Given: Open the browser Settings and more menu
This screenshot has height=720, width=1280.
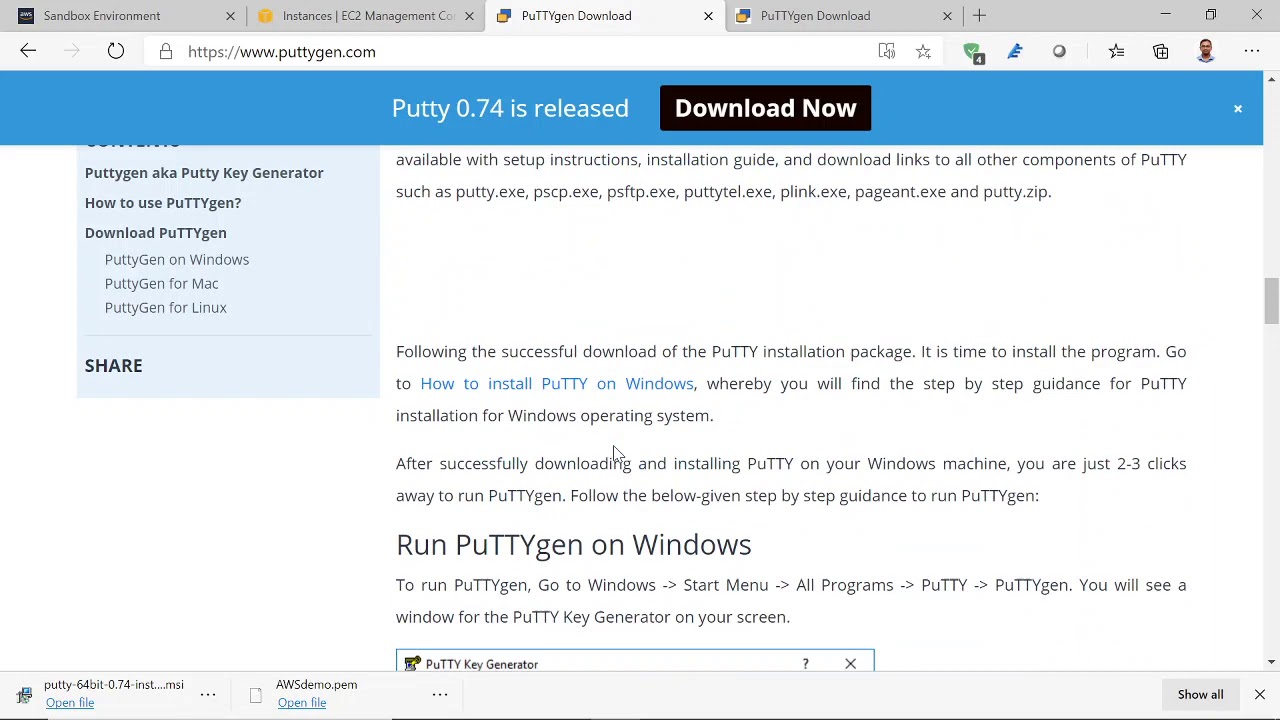Looking at the screenshot, I should point(1252,52).
